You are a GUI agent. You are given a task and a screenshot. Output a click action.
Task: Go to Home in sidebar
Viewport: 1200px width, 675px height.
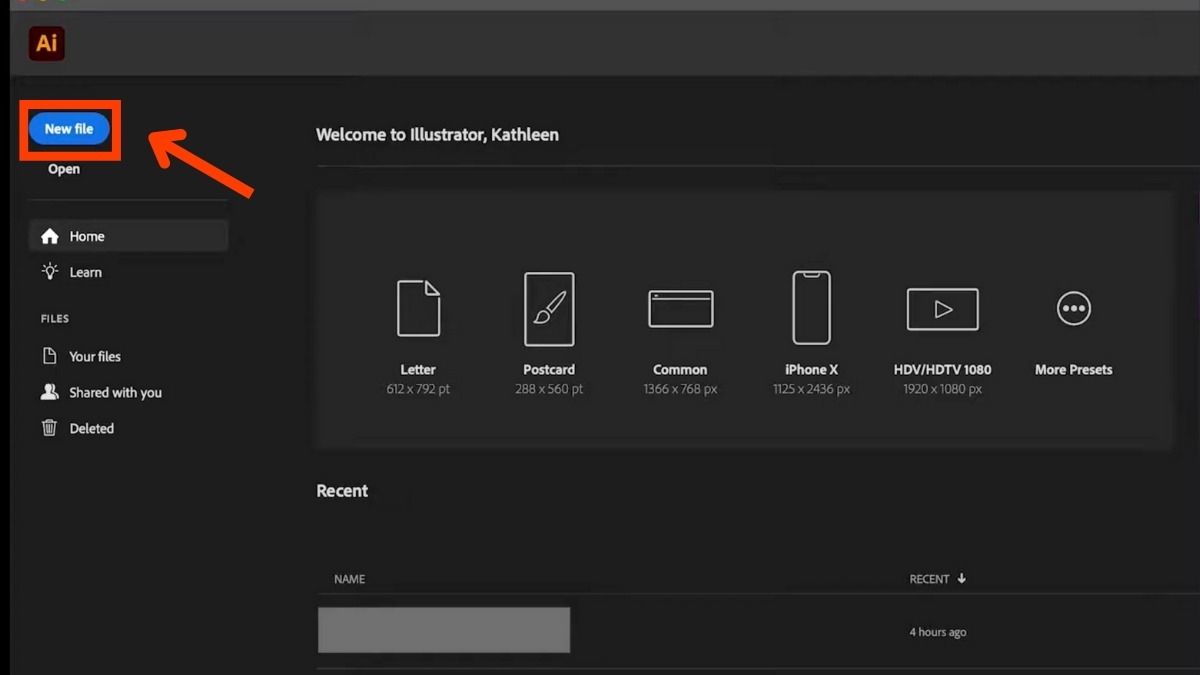(x=128, y=236)
